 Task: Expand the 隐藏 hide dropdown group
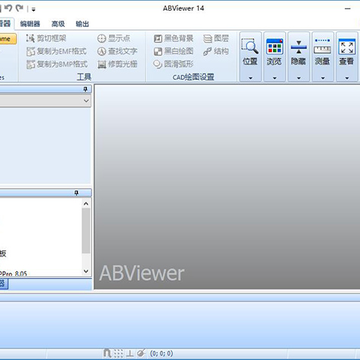[299, 57]
